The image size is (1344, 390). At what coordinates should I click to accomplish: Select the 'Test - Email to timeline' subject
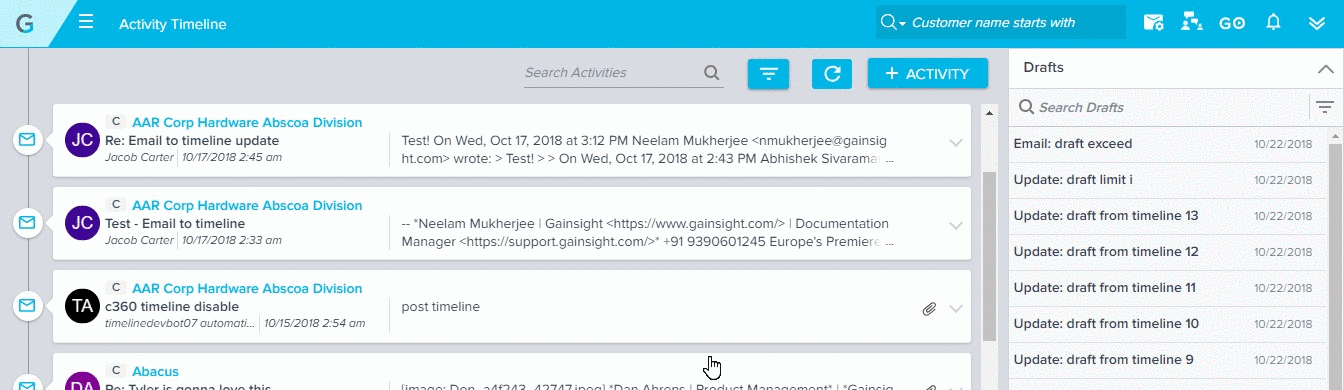[175, 224]
